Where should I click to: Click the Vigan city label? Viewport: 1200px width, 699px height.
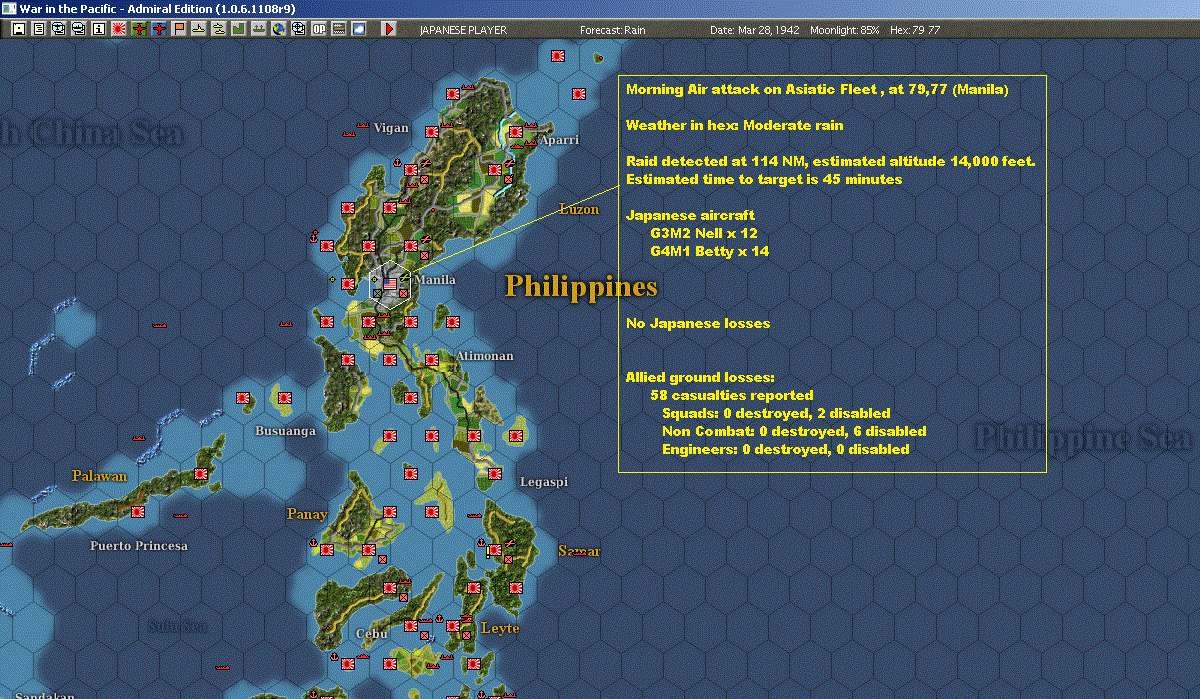coord(391,128)
